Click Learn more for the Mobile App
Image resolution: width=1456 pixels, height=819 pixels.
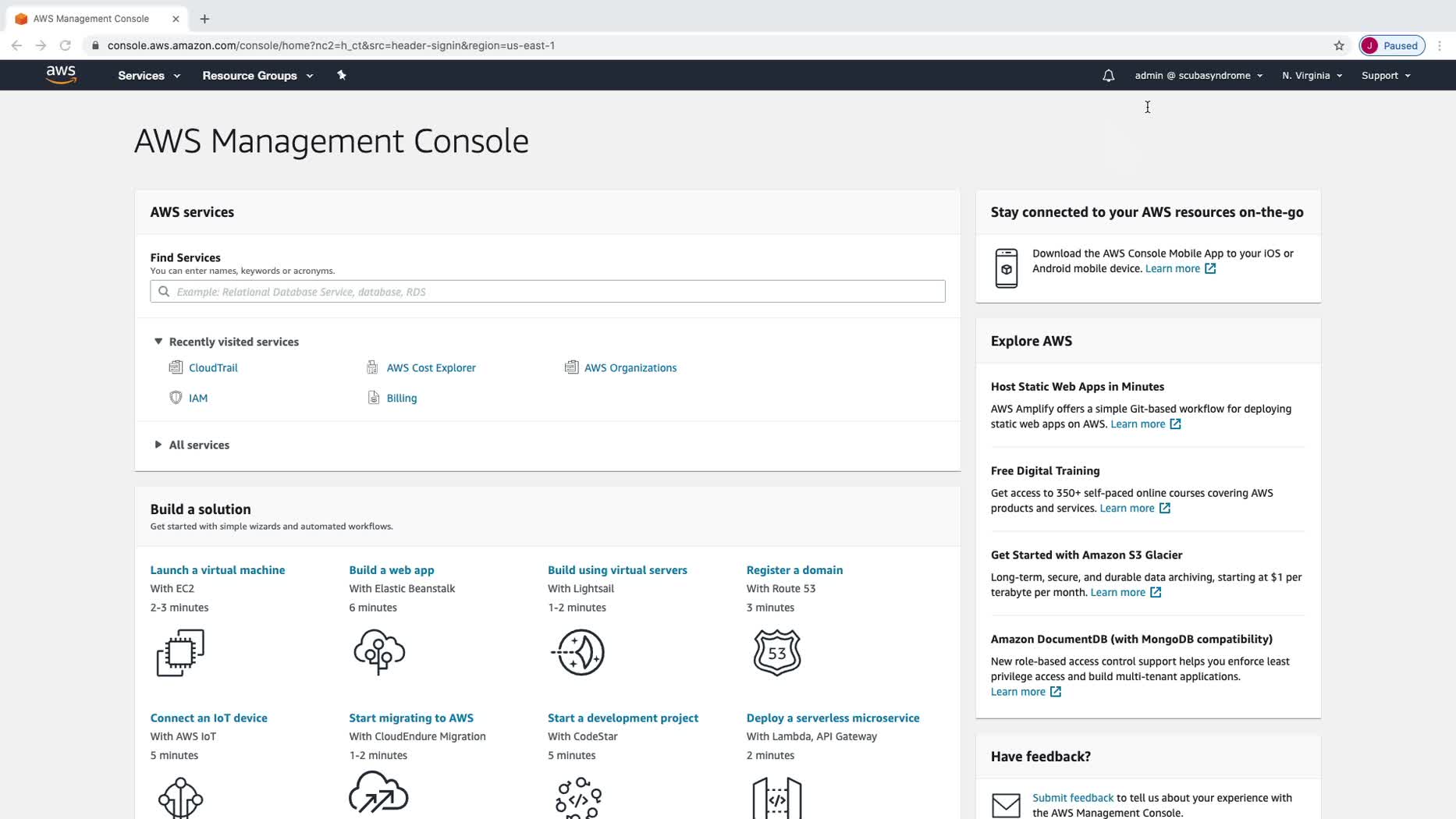pyautogui.click(x=1180, y=268)
